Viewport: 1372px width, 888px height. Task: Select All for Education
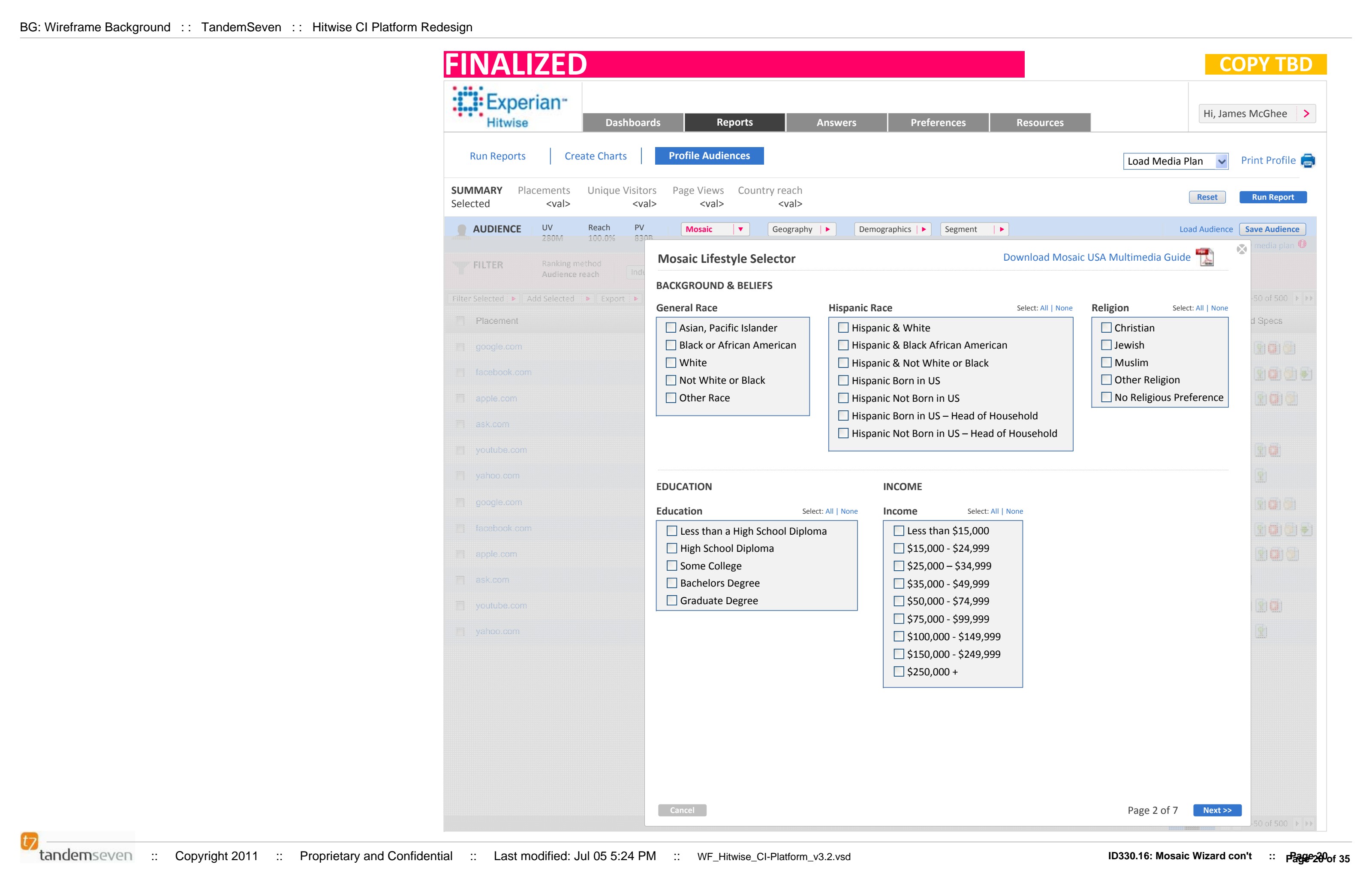(x=830, y=512)
